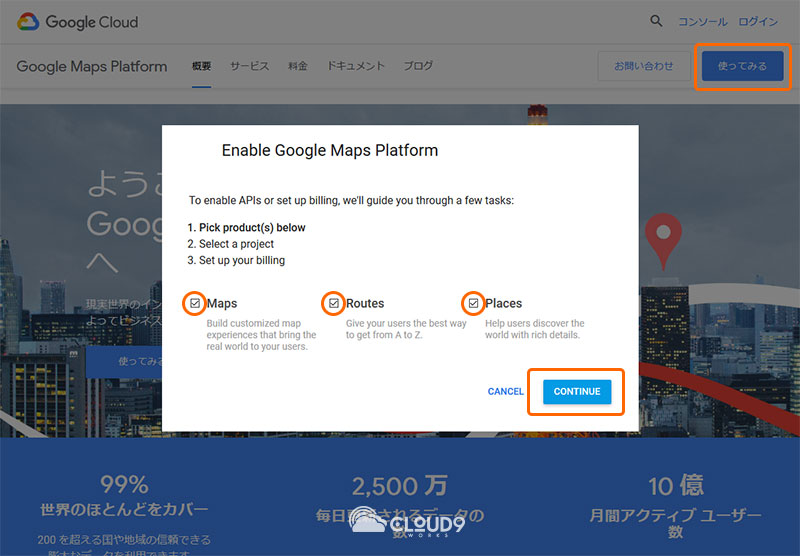The height and width of the screenshot is (556, 800).
Task: Click the Google Cloud logo
Action: click(78, 22)
